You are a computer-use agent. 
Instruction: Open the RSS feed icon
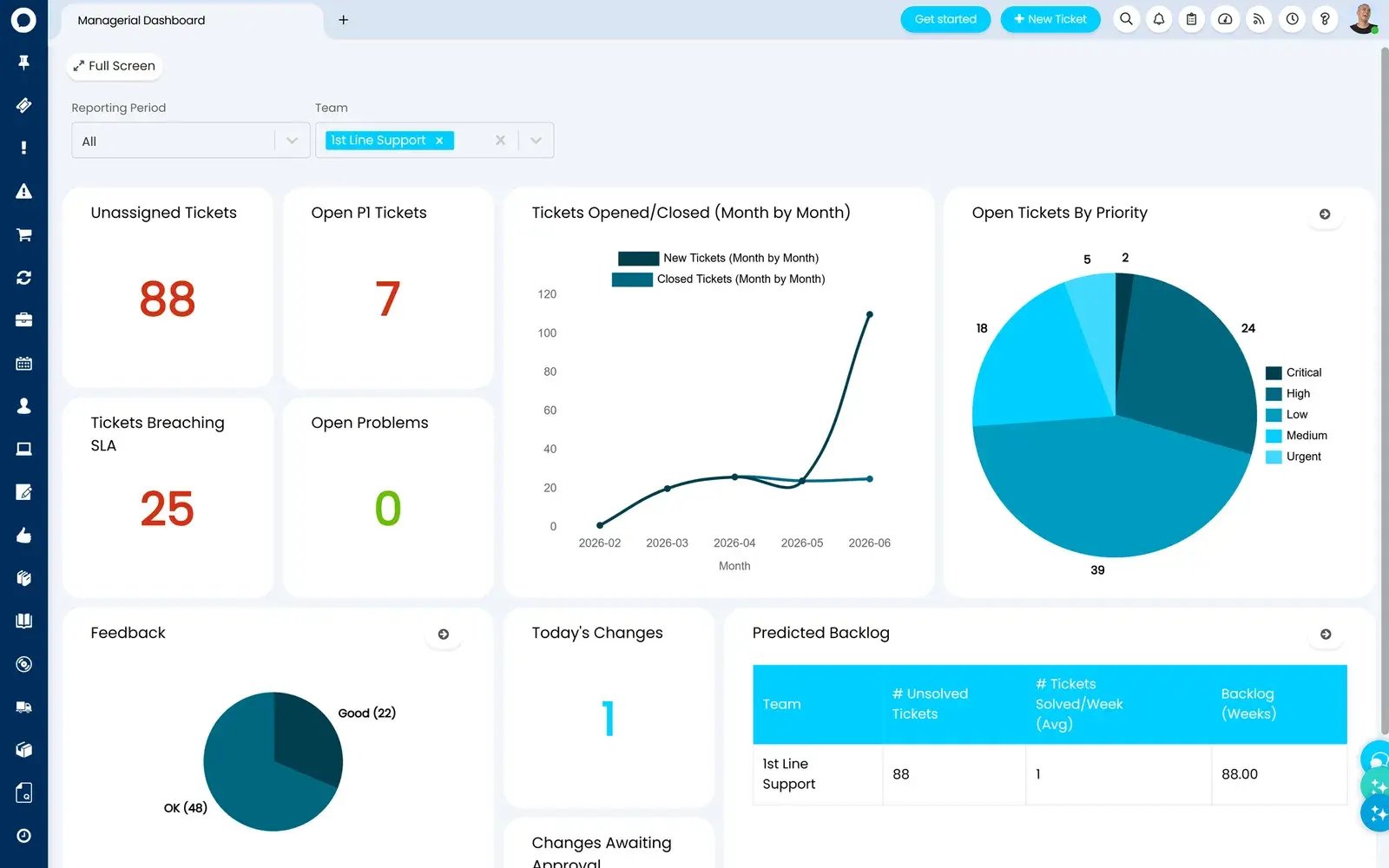(x=1259, y=19)
